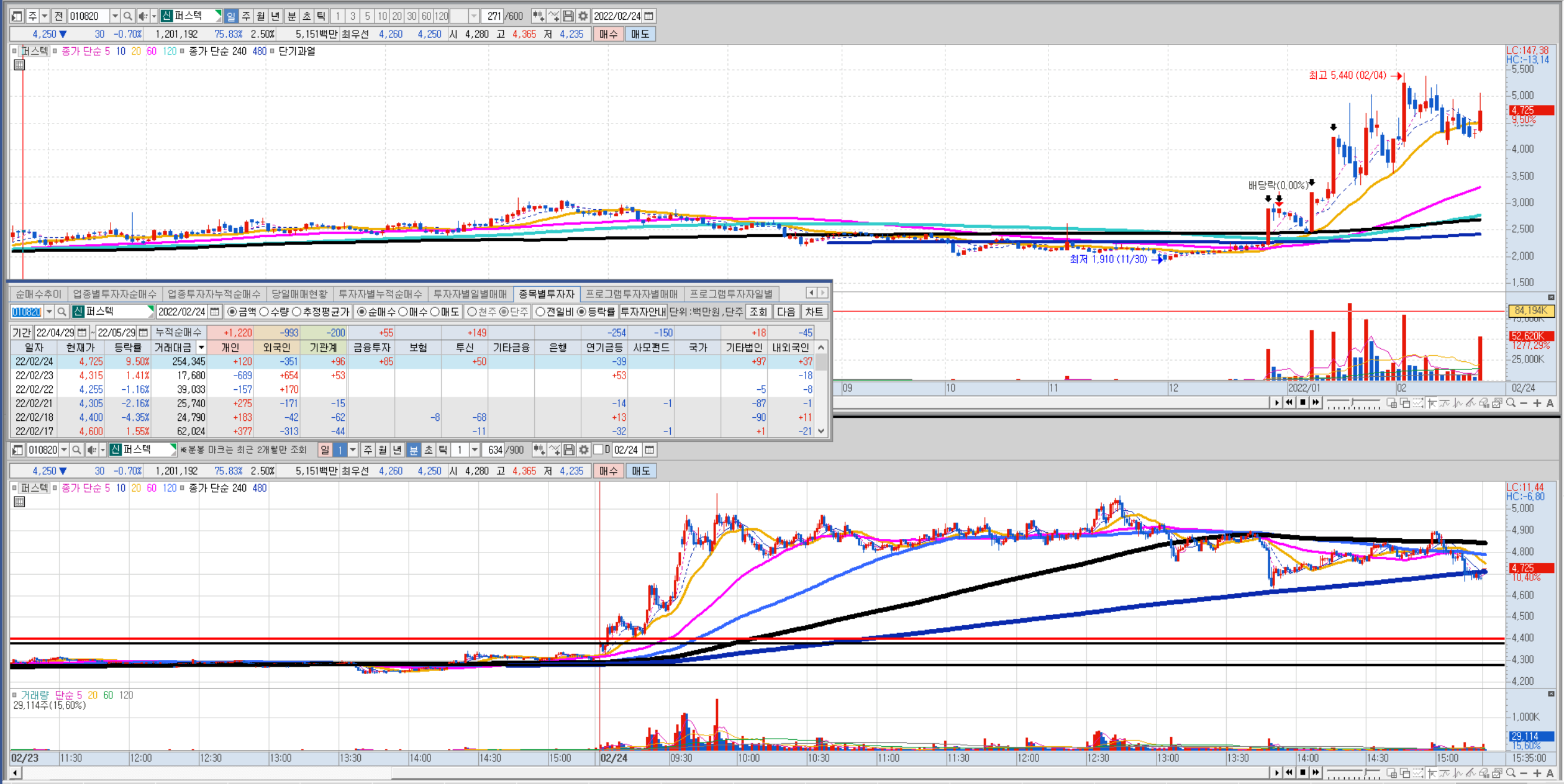Switch to 당일매매현황 tab
The image size is (1564, 784).
tap(299, 294)
